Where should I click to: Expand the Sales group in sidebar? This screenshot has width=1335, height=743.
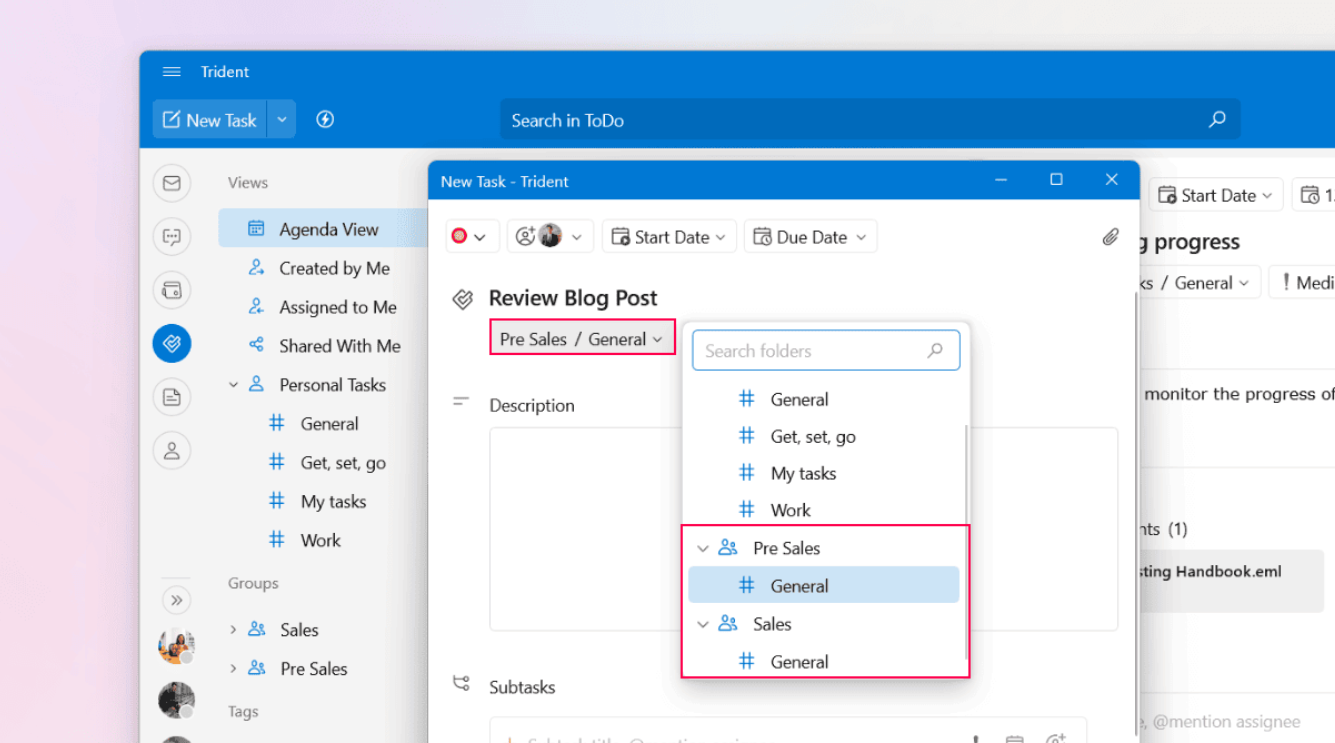233,630
